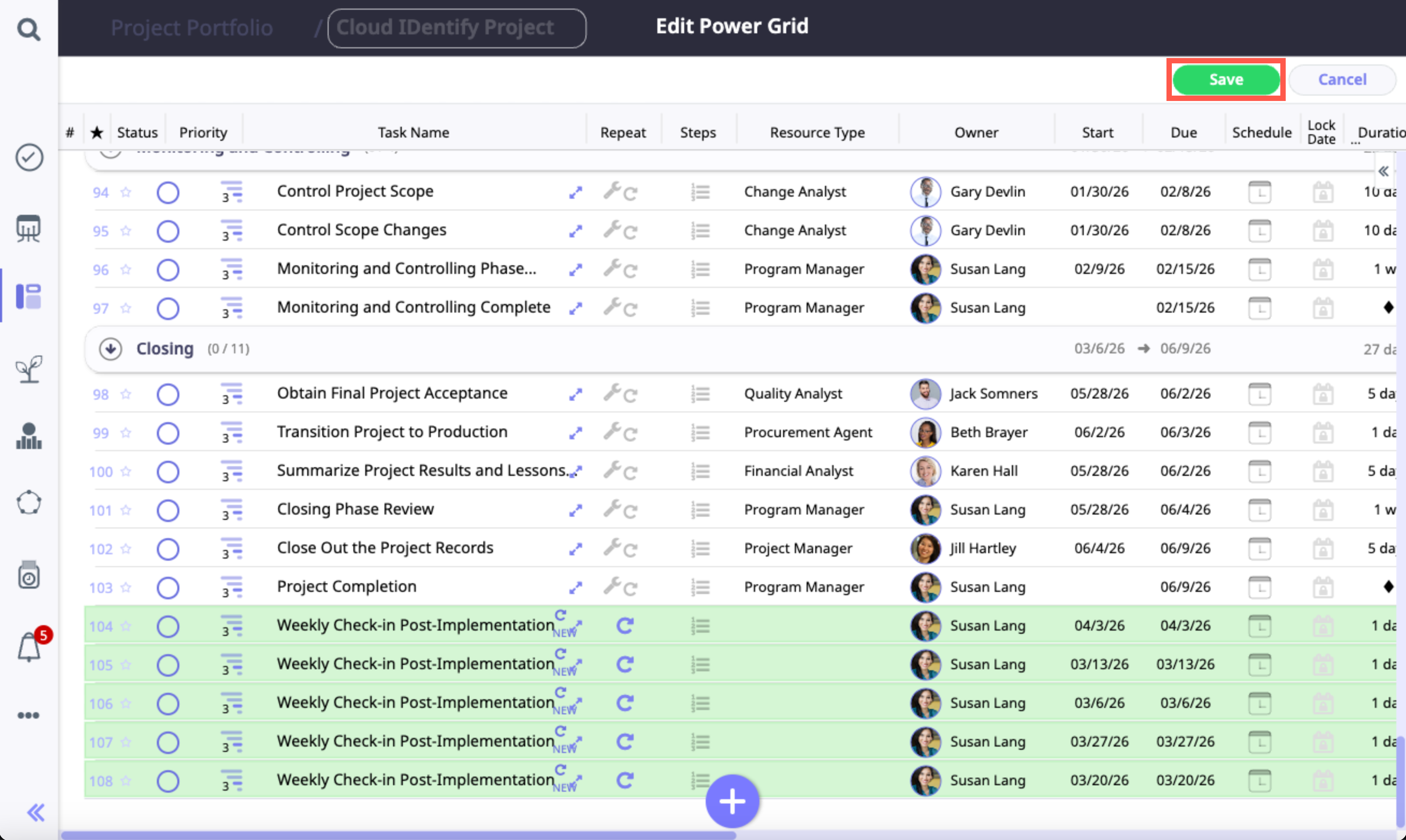Viewport: 1406px width, 840px height.
Task: Go to Project Portfolio breadcrumb
Action: 192,28
